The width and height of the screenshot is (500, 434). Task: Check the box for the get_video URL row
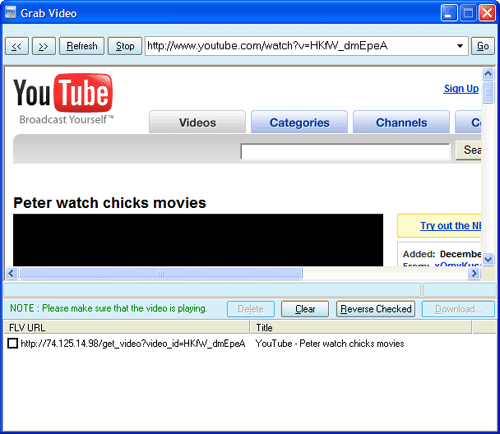[13, 343]
